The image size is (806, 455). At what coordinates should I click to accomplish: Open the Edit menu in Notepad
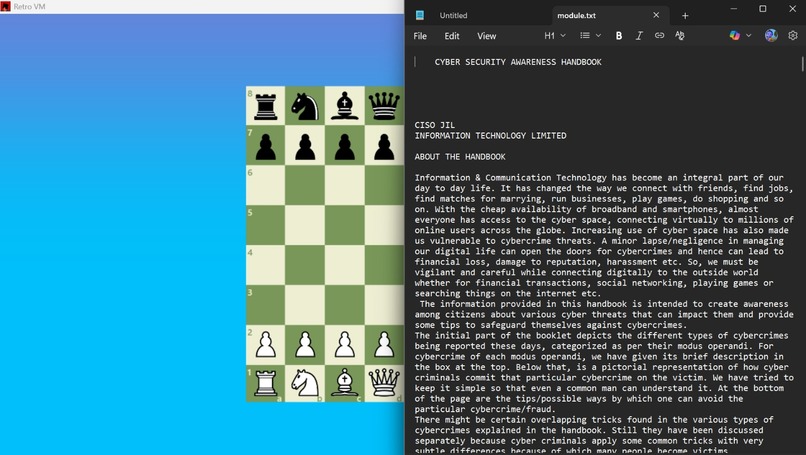tap(452, 36)
